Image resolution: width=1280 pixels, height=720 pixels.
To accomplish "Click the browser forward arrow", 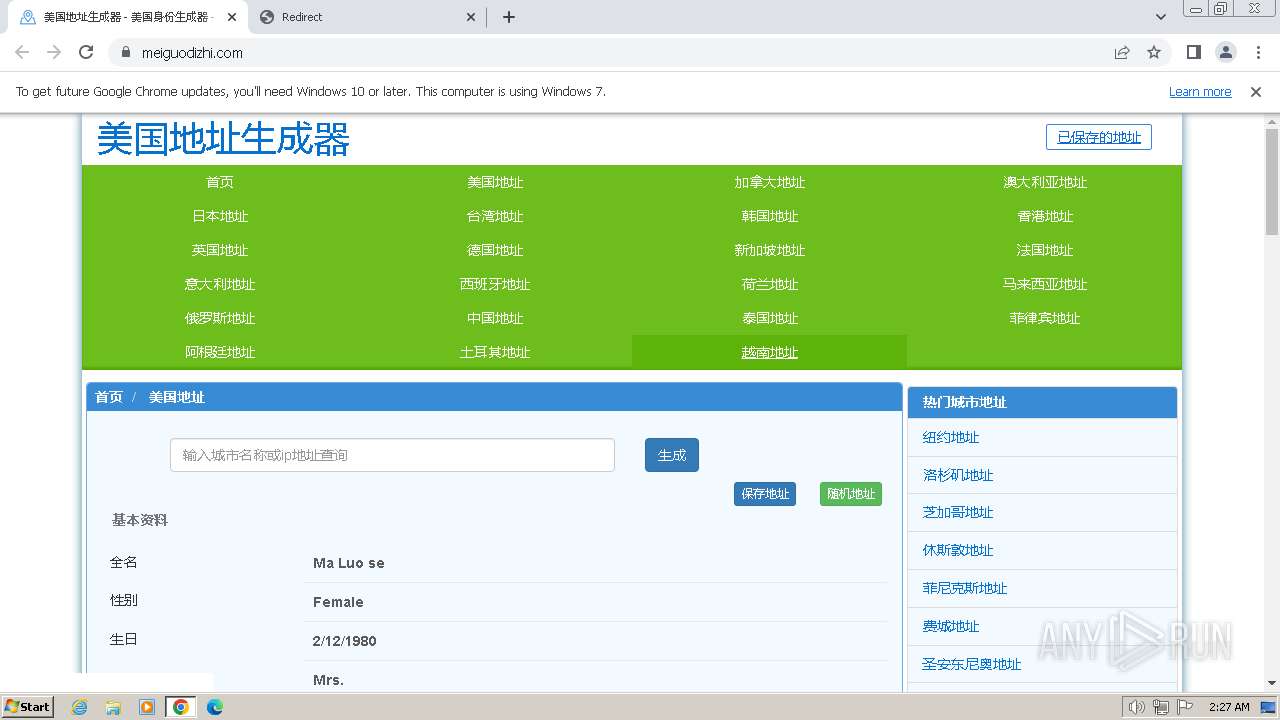I will [x=54, y=53].
